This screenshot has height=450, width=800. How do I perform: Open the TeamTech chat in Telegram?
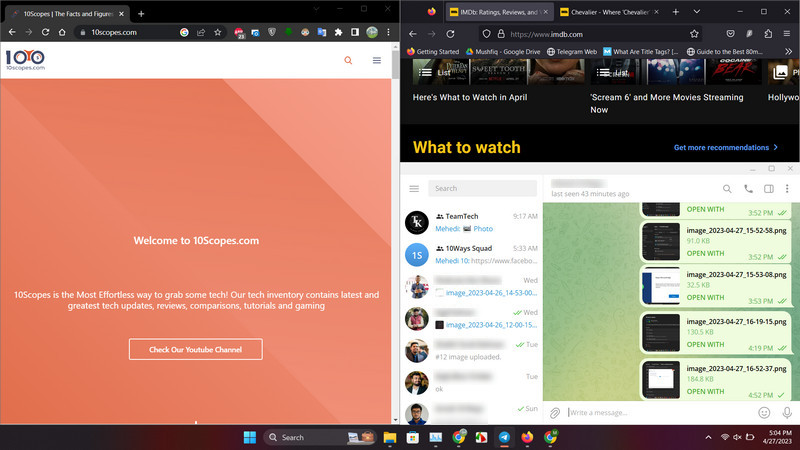point(471,222)
